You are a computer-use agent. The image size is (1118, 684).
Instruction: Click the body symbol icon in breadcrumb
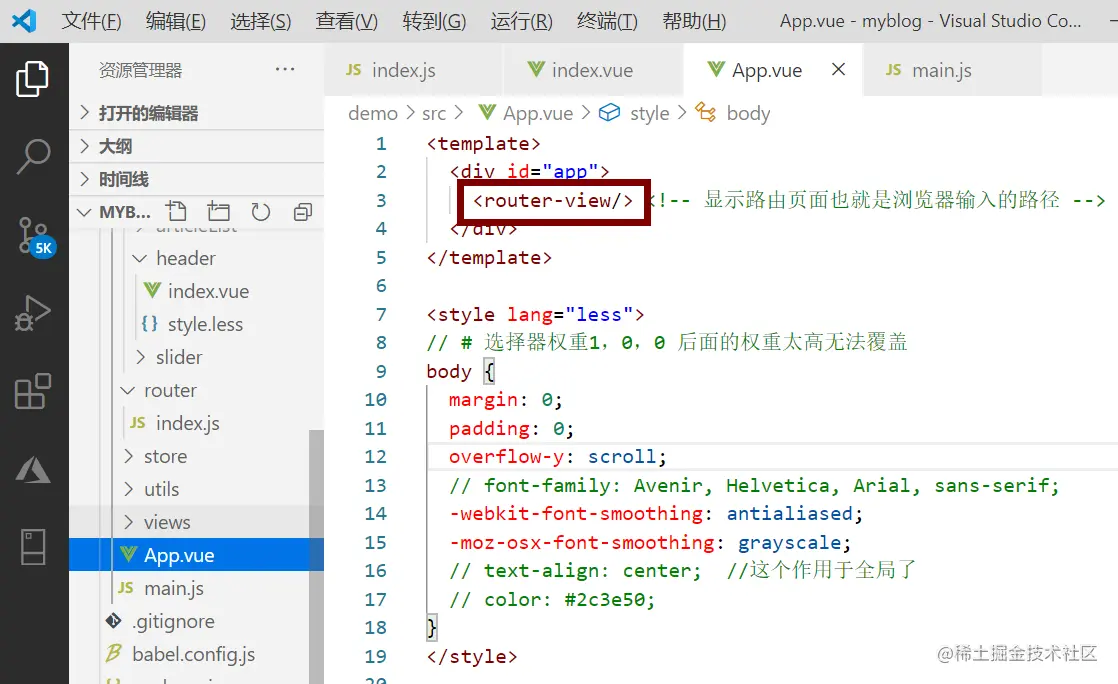point(705,112)
